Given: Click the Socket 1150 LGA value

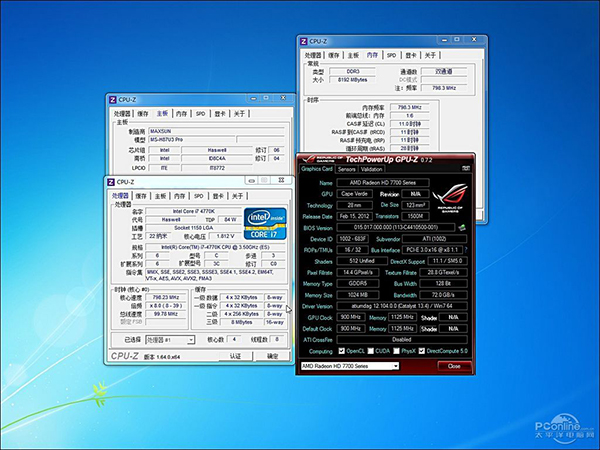Looking at the screenshot, I should pyautogui.click(x=194, y=228).
